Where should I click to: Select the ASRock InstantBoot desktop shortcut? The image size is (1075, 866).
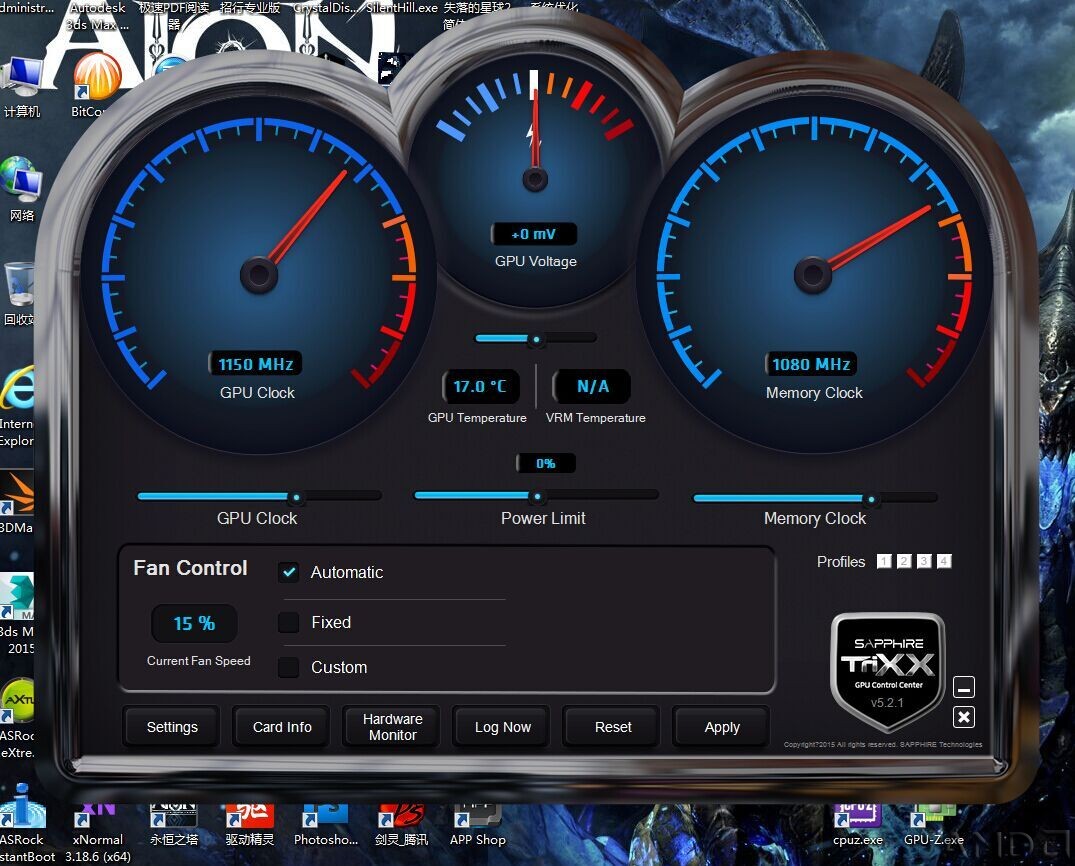click(25, 823)
